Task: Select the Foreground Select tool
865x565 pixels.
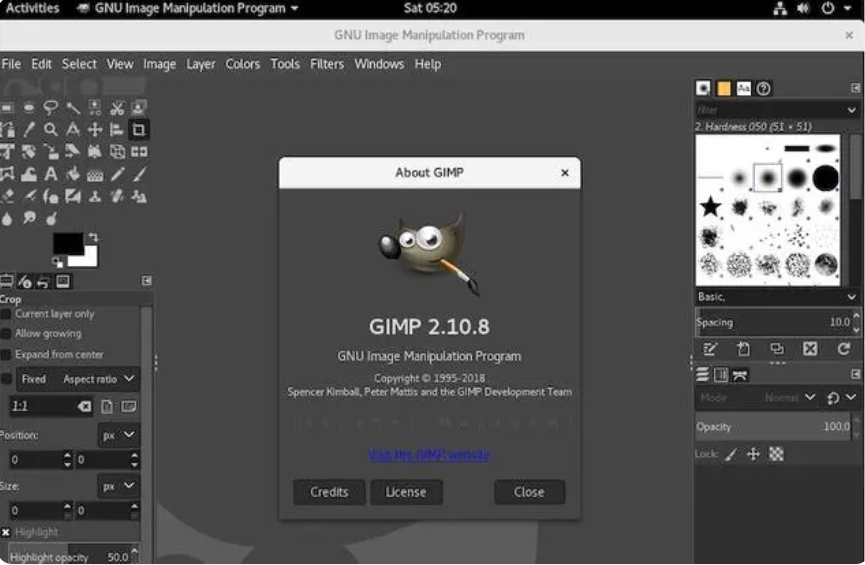Action: pos(139,108)
